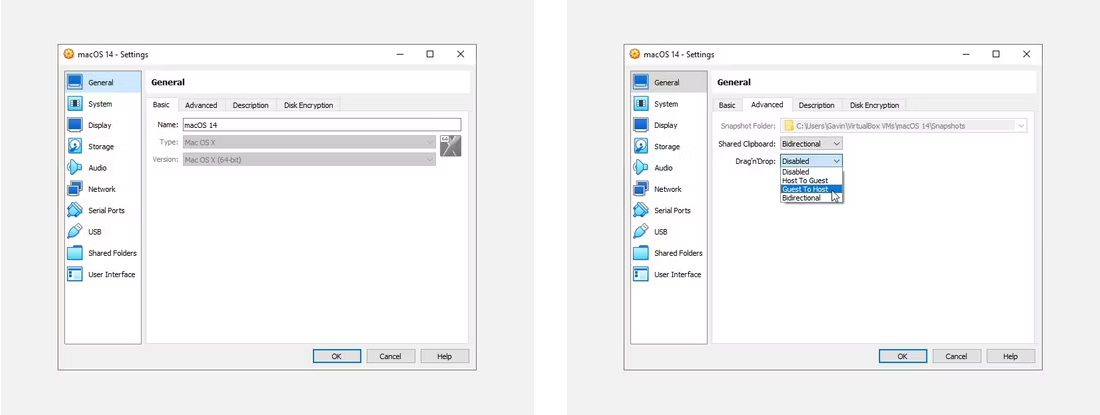Select Network icon in left settings window
Viewport: 1100px width, 415px height.
(74, 189)
